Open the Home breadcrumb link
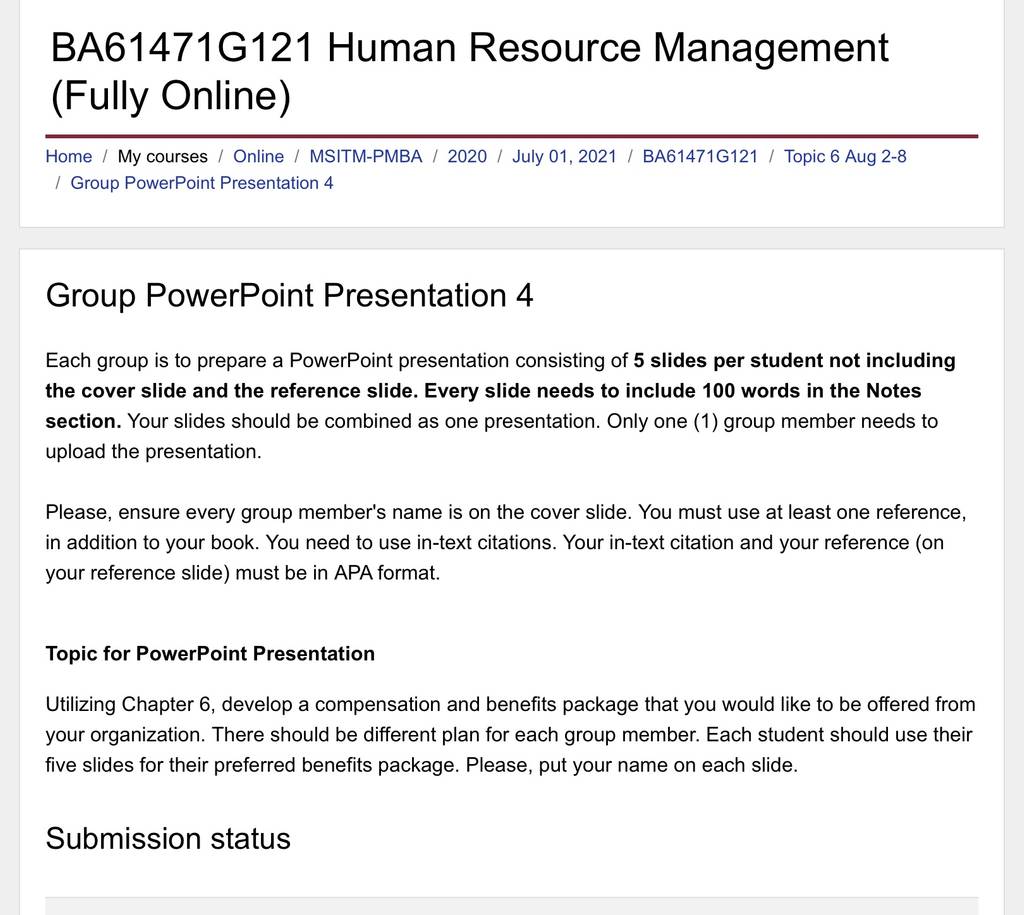 pos(69,157)
